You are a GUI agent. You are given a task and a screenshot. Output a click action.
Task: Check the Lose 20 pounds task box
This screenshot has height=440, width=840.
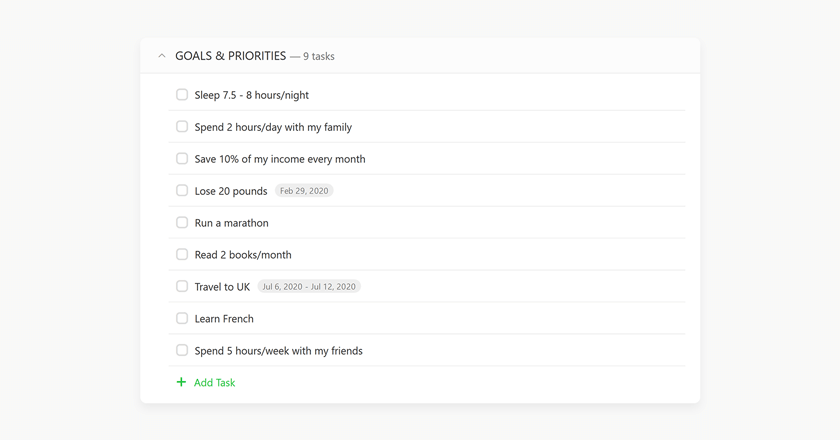pos(182,190)
